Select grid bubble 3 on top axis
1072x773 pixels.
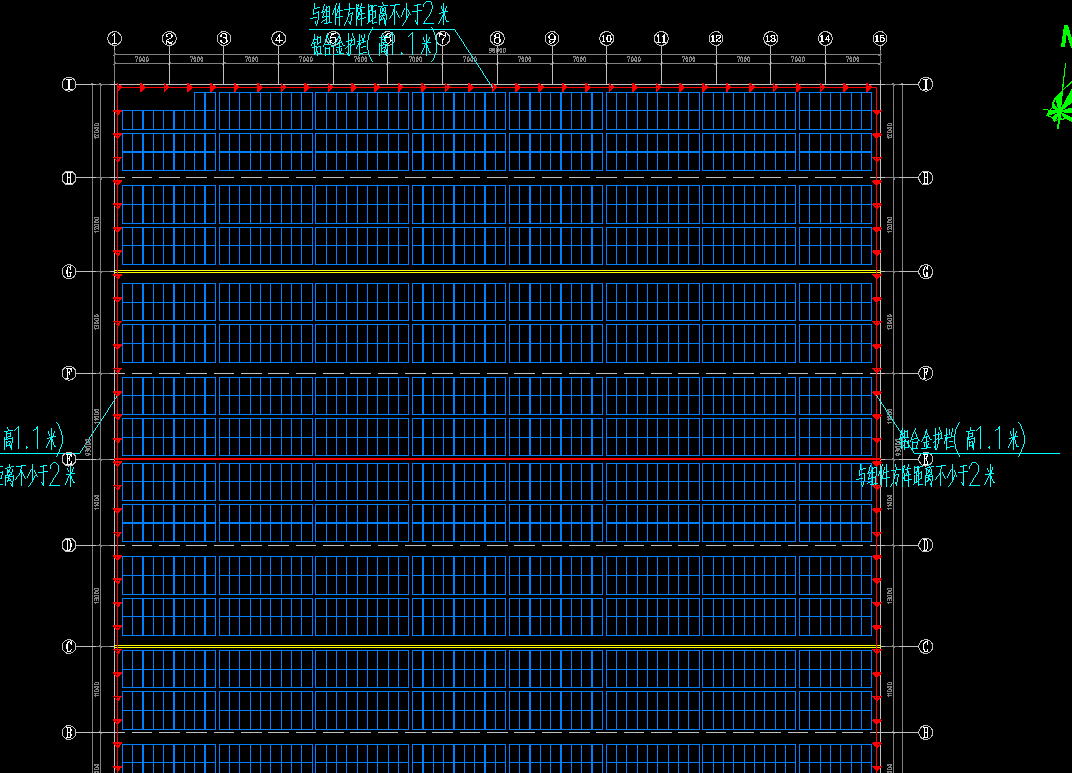(x=224, y=38)
